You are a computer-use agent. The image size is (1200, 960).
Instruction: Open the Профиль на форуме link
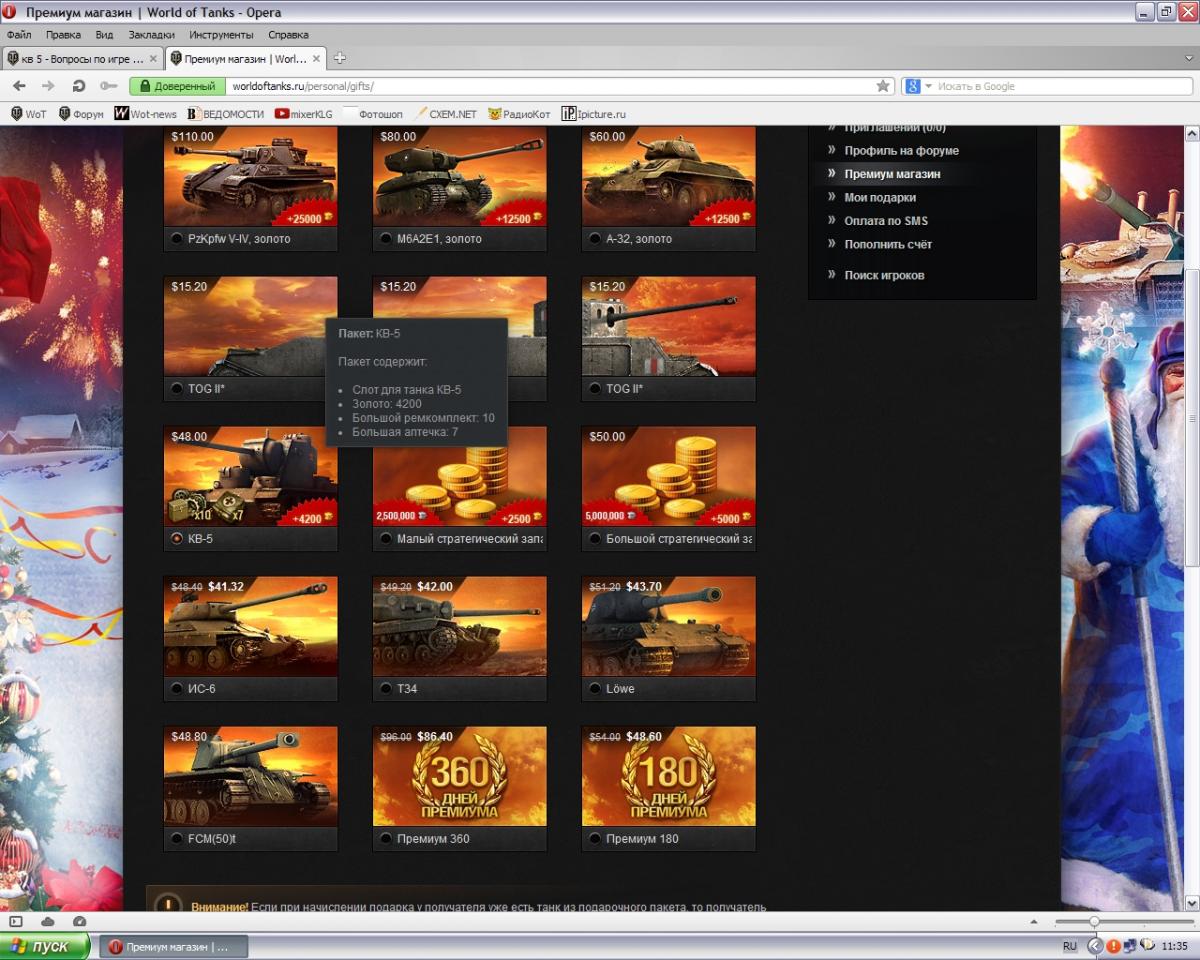click(901, 150)
